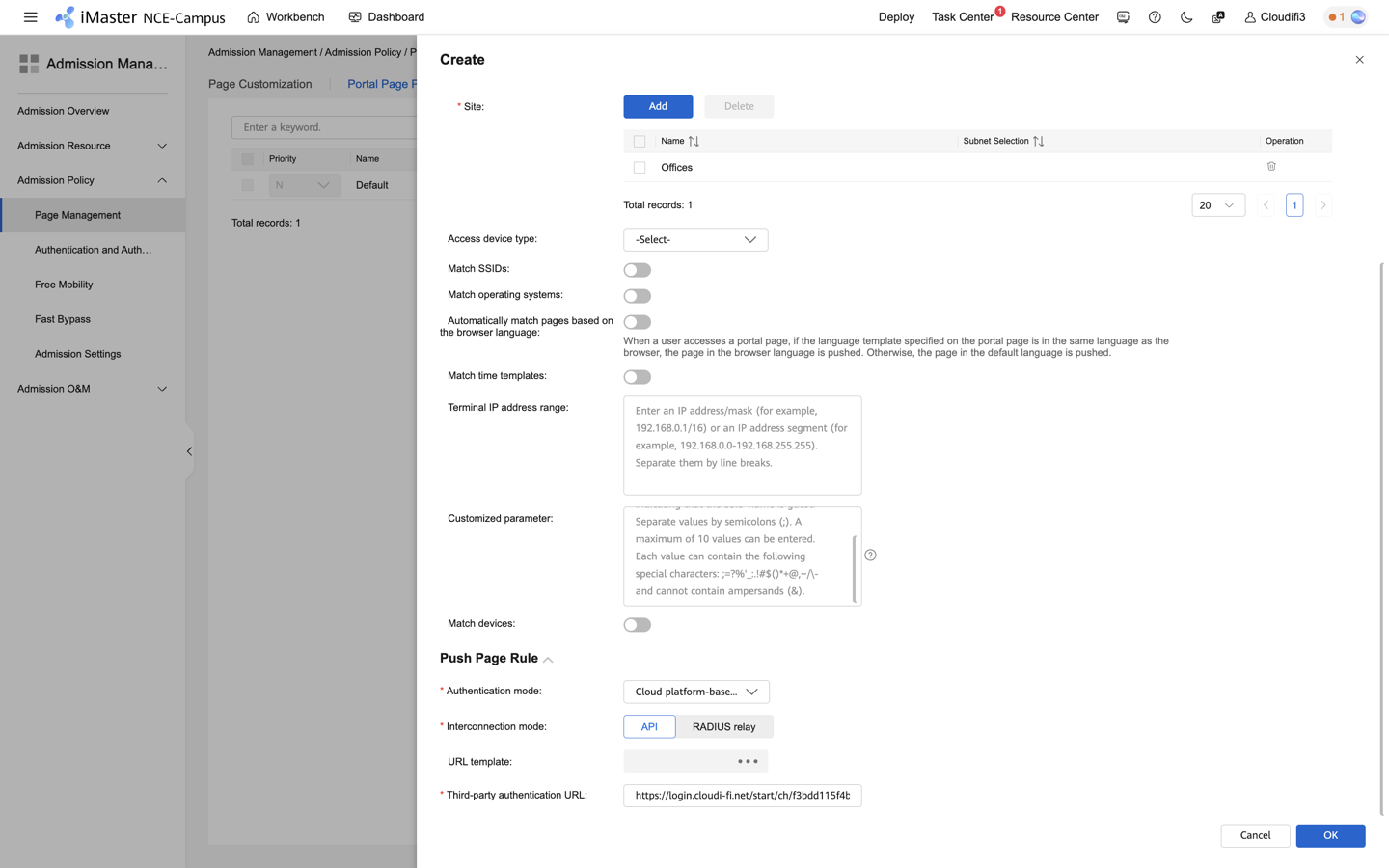The width and height of the screenshot is (1389, 868).
Task: Open the language translation icon
Action: (1217, 16)
